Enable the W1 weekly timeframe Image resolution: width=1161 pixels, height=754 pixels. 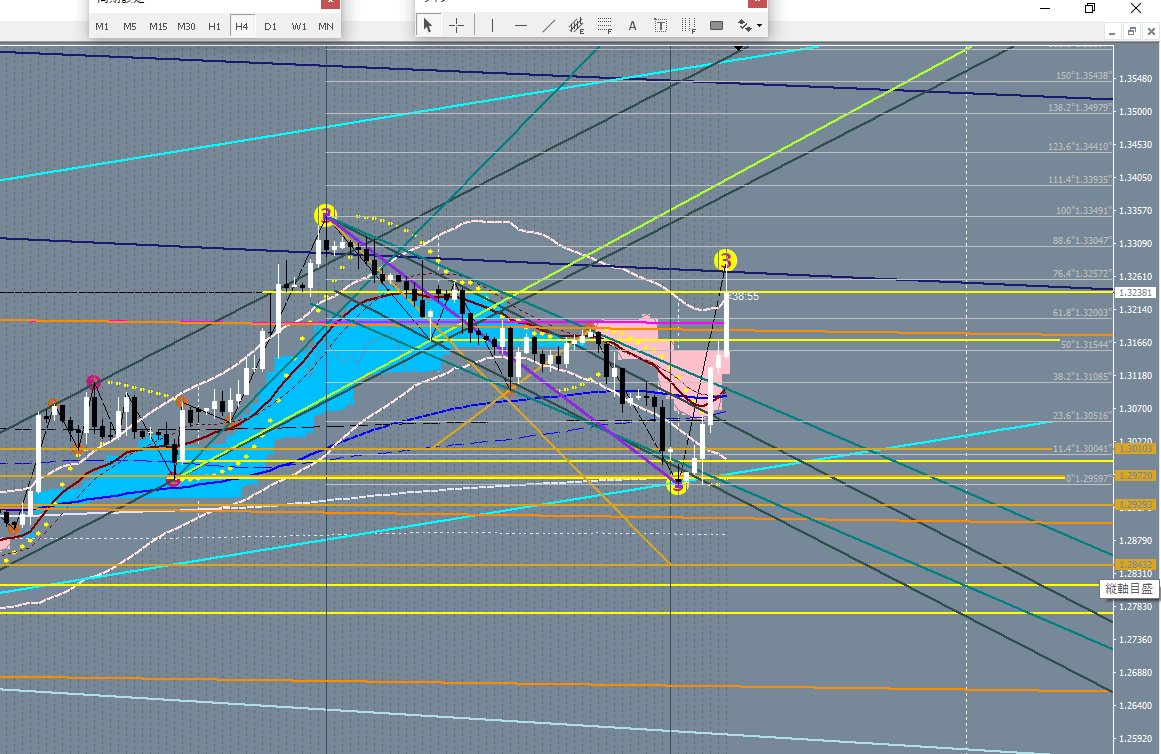(299, 26)
